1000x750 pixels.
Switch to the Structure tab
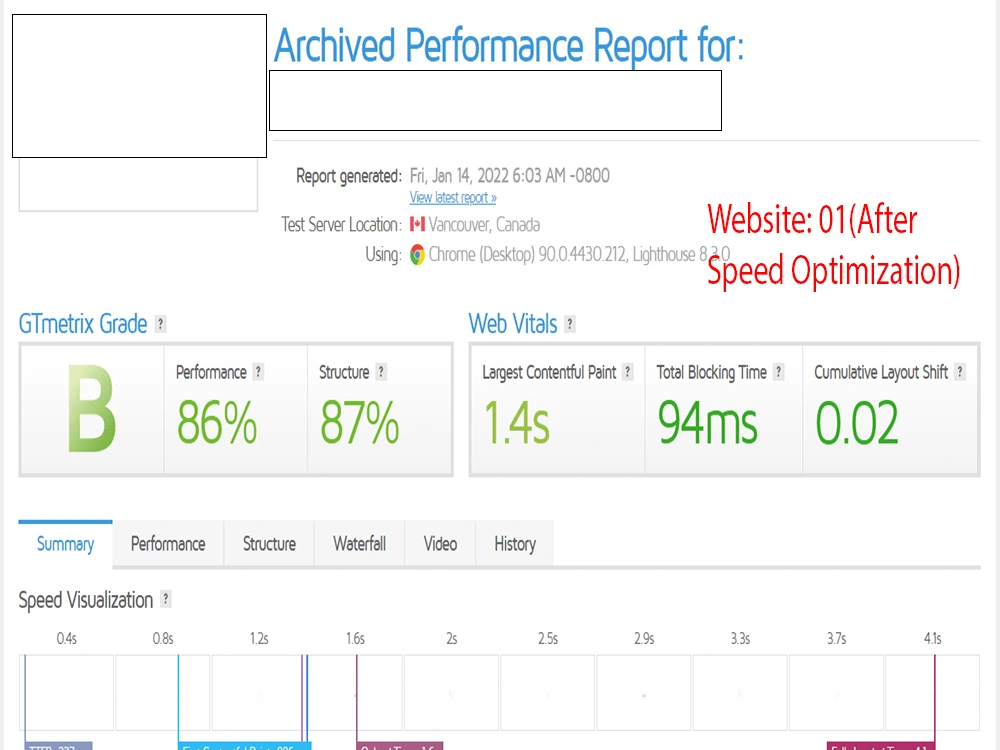[x=269, y=544]
